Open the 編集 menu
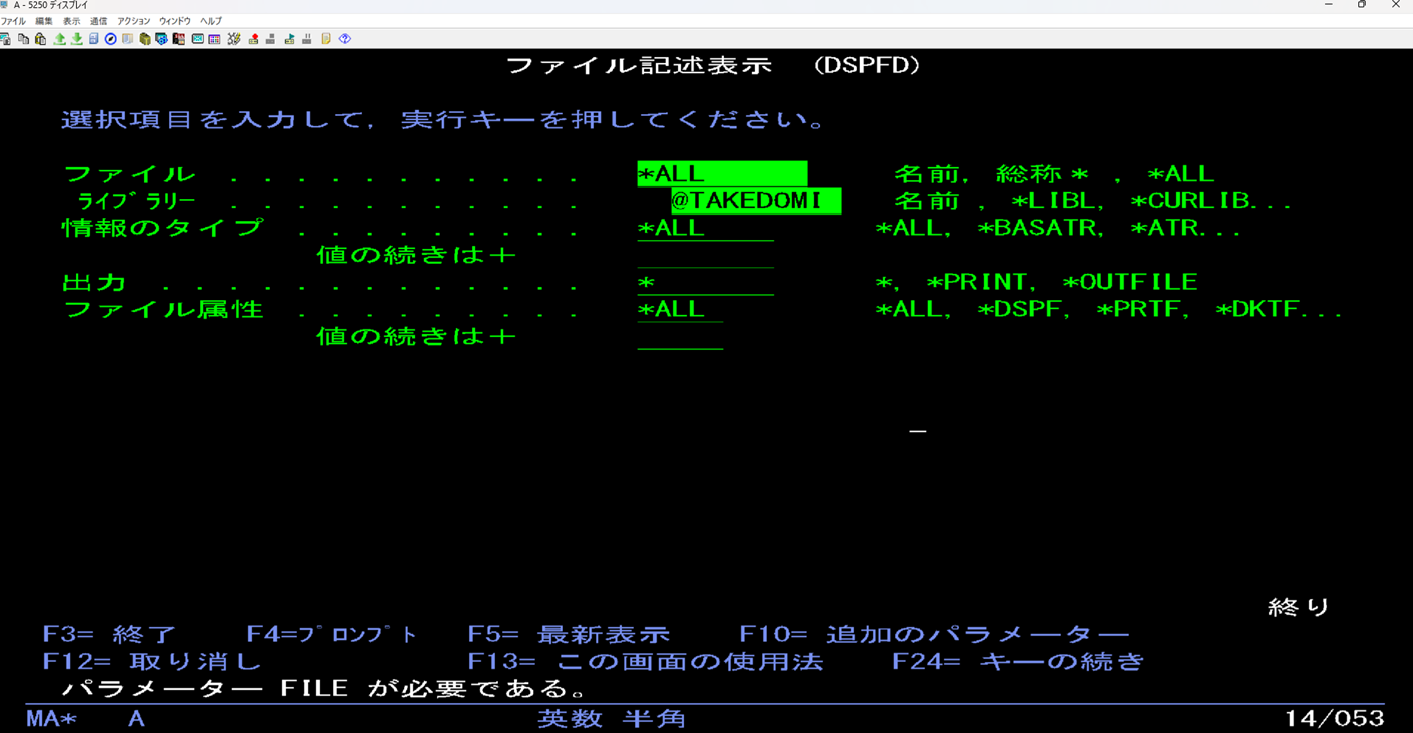1413x733 pixels. point(44,21)
